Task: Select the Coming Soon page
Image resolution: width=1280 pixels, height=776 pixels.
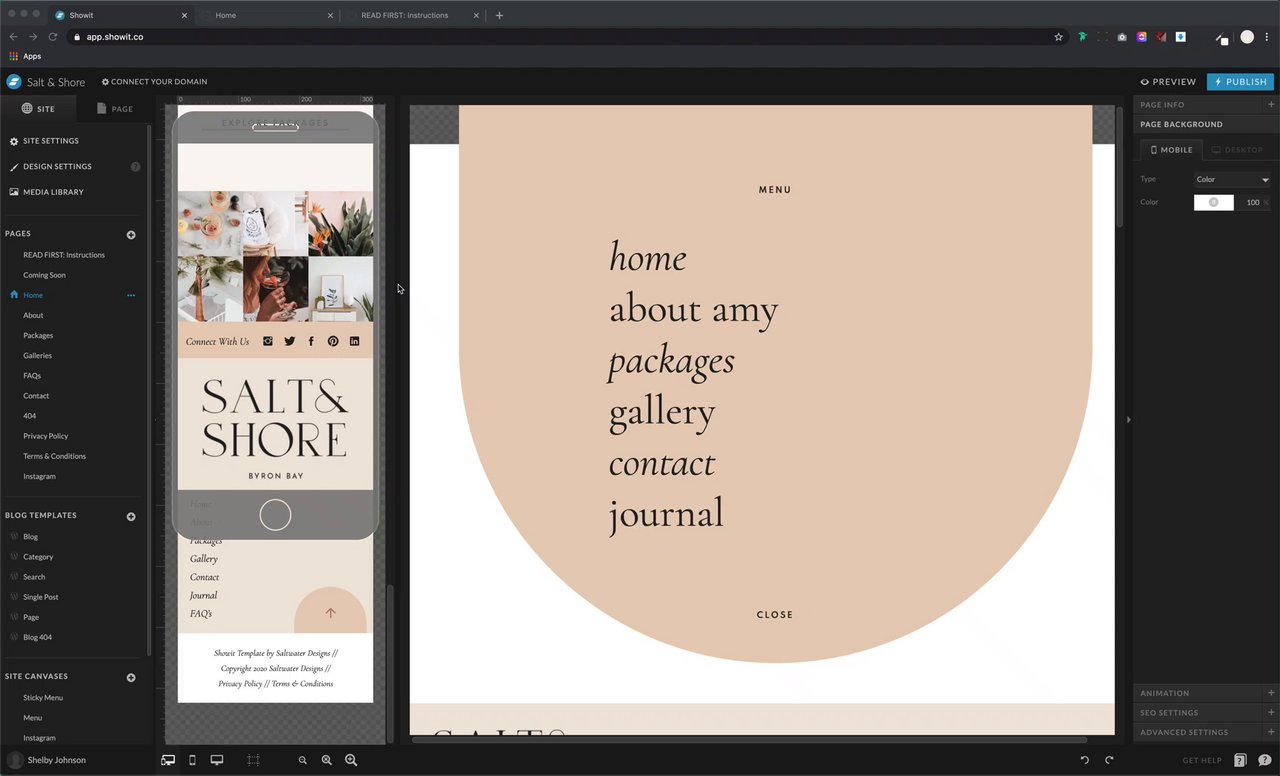Action: 44,275
